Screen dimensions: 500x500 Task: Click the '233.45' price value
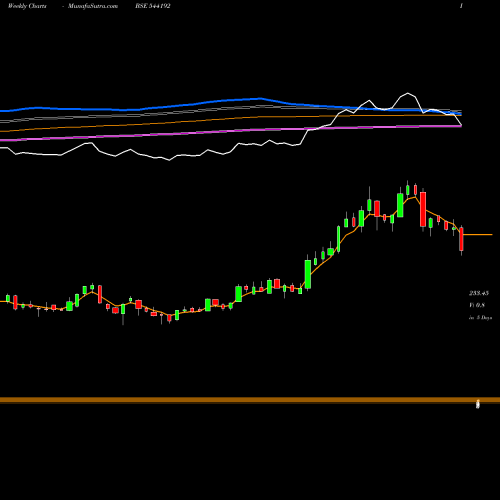479,293
